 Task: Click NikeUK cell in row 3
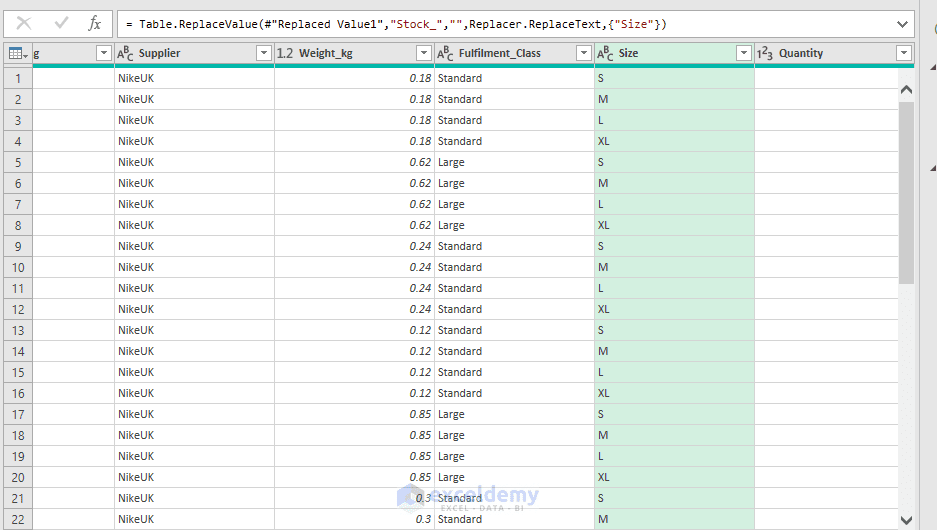(x=194, y=120)
